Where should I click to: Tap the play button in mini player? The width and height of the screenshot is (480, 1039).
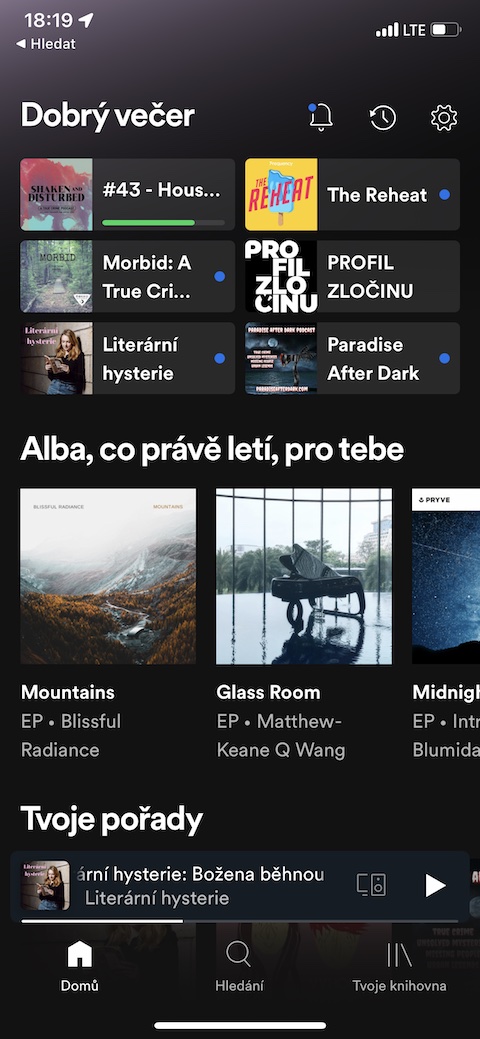click(x=435, y=885)
